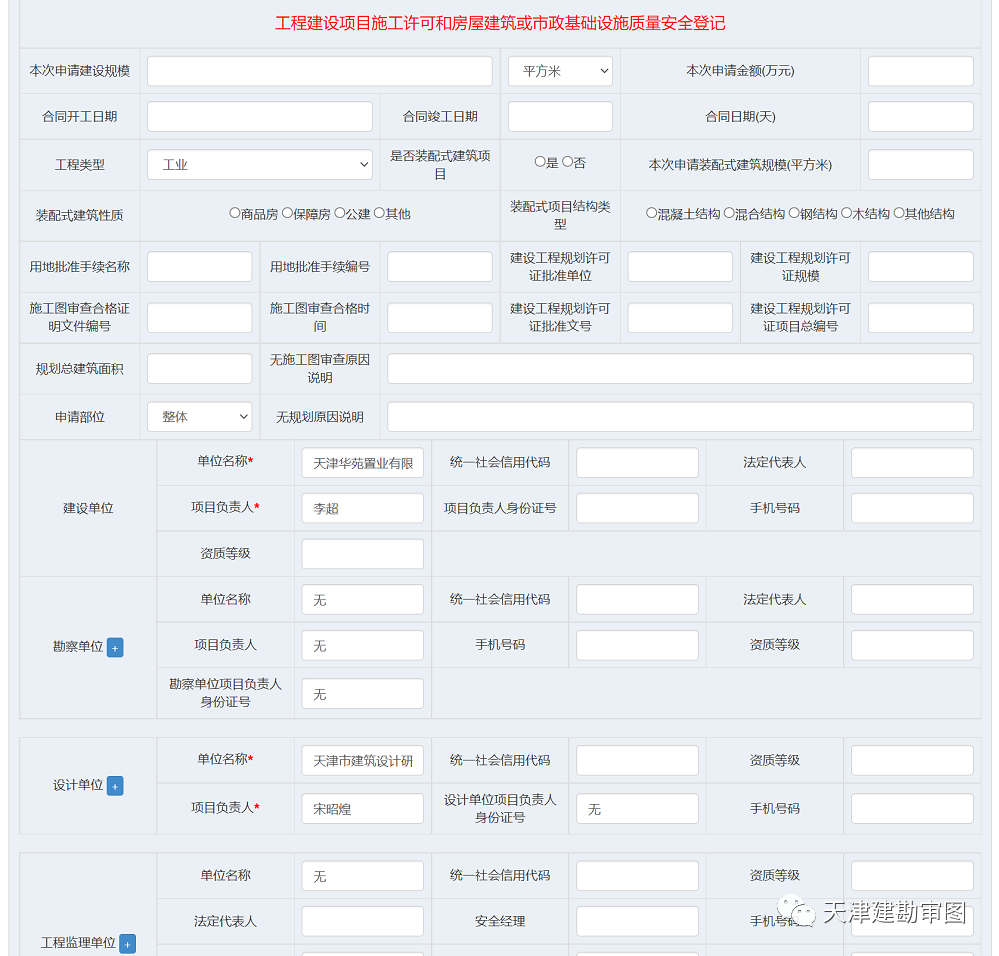
Task: Click 建设单位 手机号码 field
Action: (x=912, y=508)
